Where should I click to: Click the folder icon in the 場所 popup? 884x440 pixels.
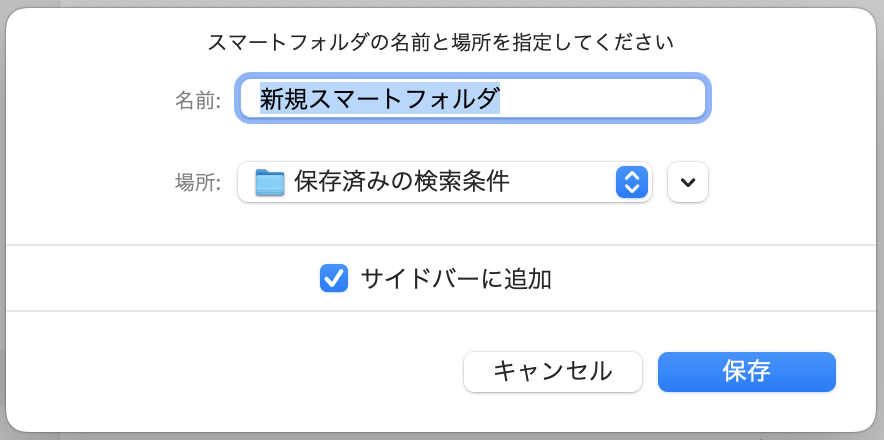(270, 182)
